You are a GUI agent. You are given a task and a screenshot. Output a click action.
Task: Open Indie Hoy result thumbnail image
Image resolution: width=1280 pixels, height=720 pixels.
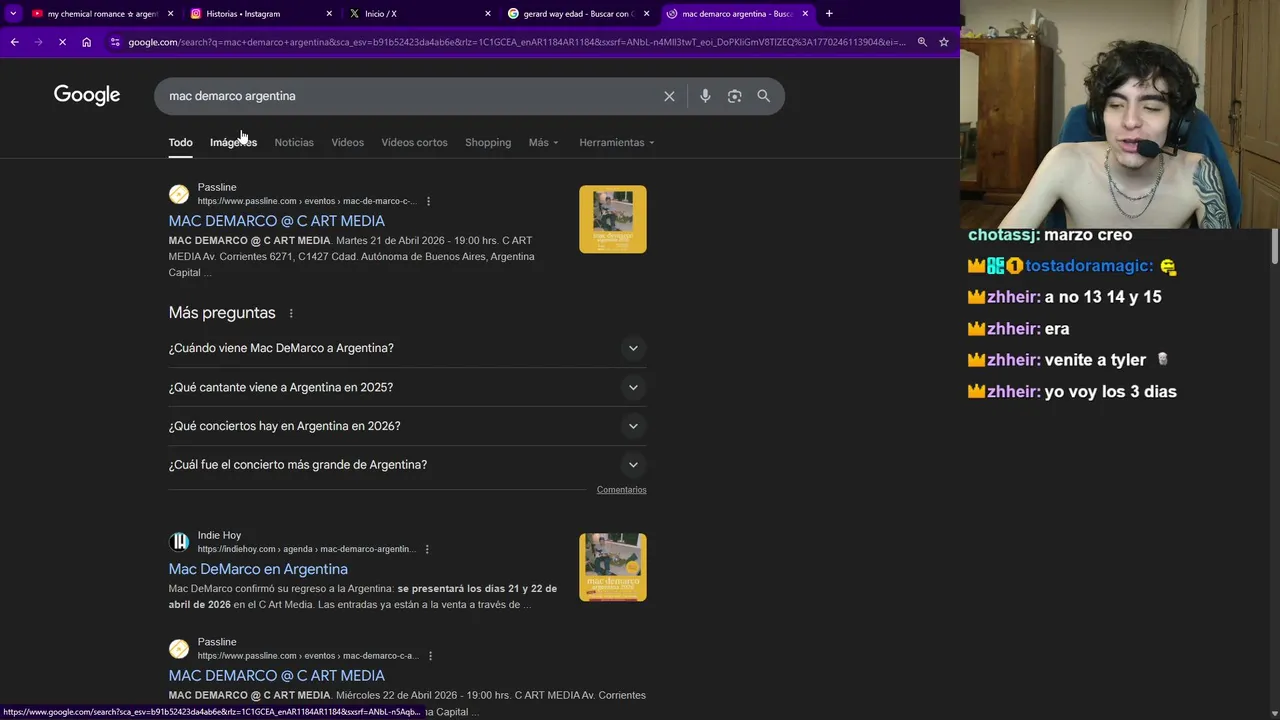(613, 567)
